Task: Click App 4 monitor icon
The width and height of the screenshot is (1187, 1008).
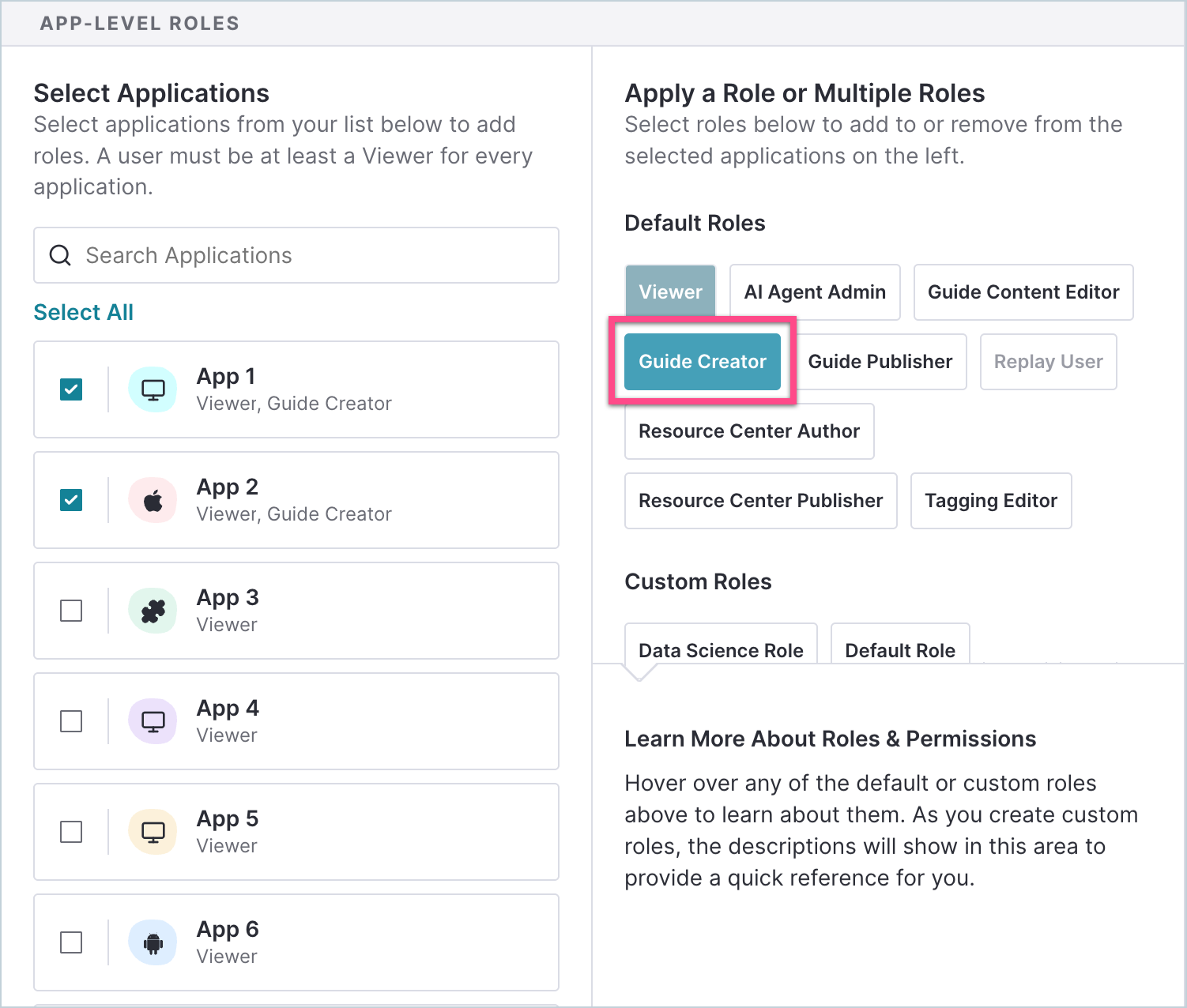Action: click(x=153, y=721)
